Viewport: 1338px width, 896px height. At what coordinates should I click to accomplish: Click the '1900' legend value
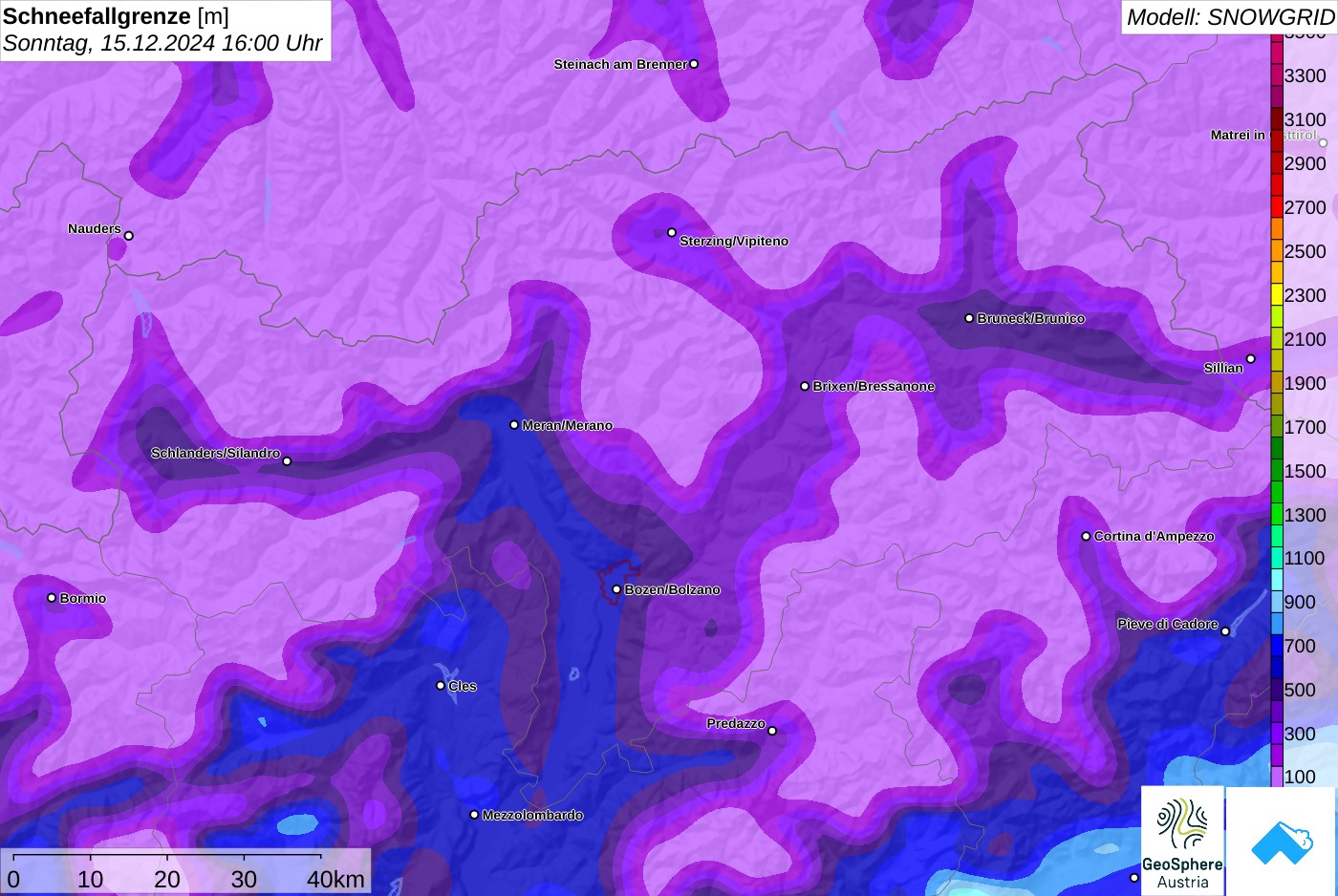pyautogui.click(x=1305, y=383)
